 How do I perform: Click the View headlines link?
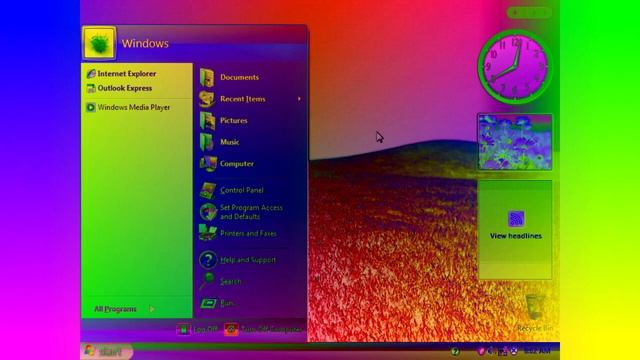point(516,236)
